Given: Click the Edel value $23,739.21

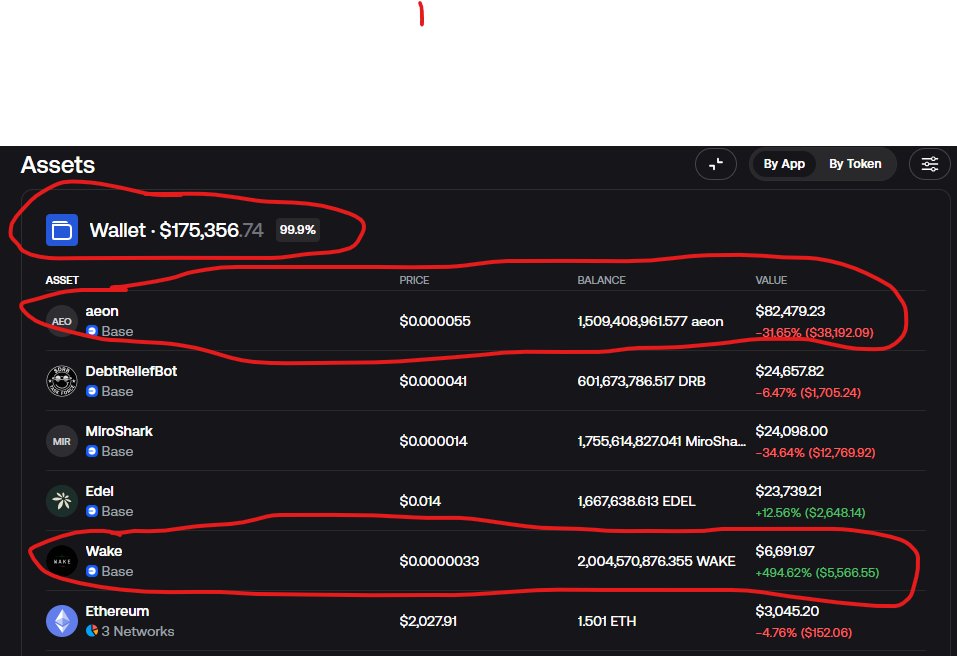Looking at the screenshot, I should click(x=789, y=491).
